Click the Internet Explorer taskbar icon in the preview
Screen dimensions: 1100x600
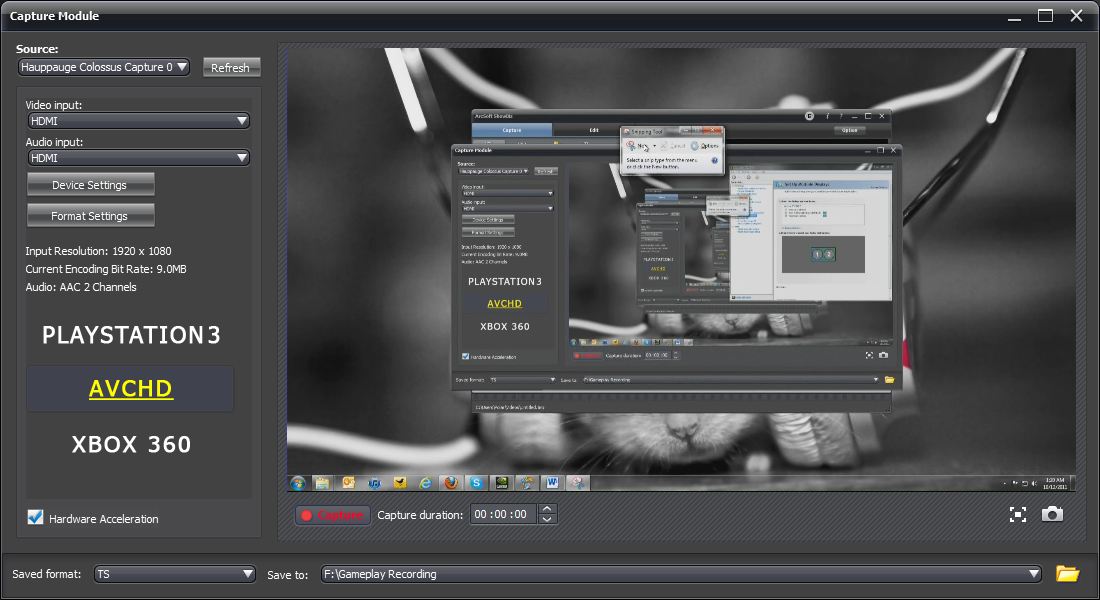425,483
